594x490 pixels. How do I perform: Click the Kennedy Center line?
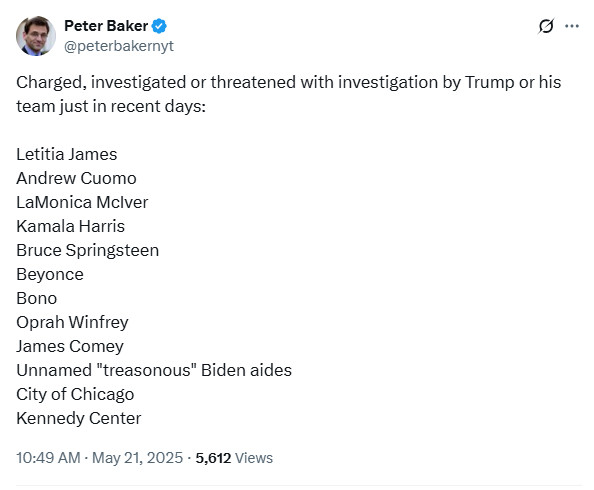(78, 418)
